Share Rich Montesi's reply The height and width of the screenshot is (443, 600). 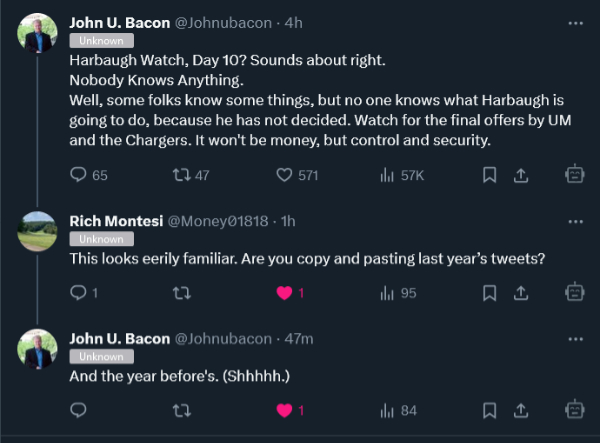[x=520, y=293]
